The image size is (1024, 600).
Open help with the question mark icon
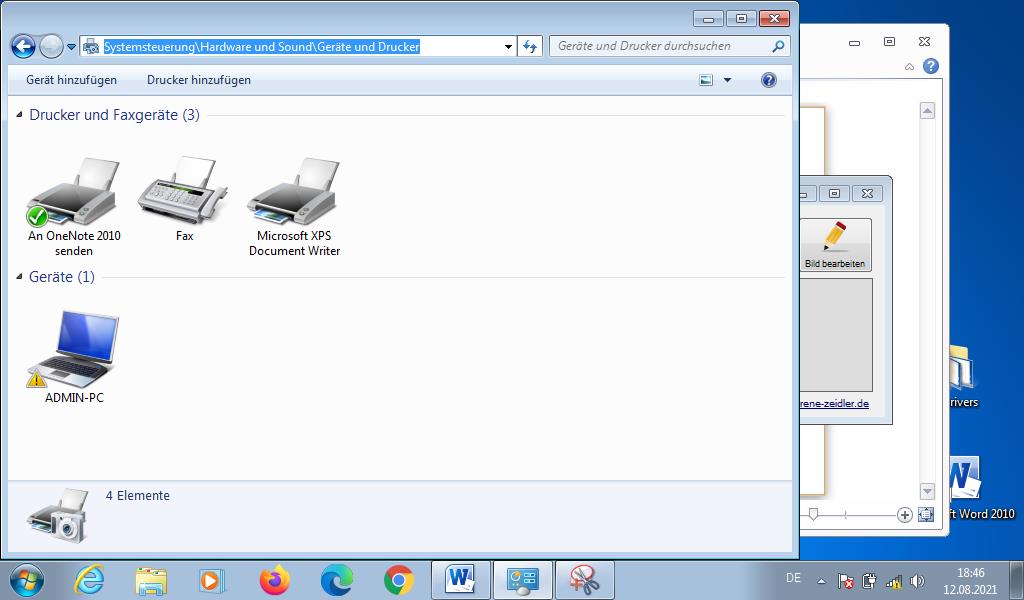[x=769, y=80]
